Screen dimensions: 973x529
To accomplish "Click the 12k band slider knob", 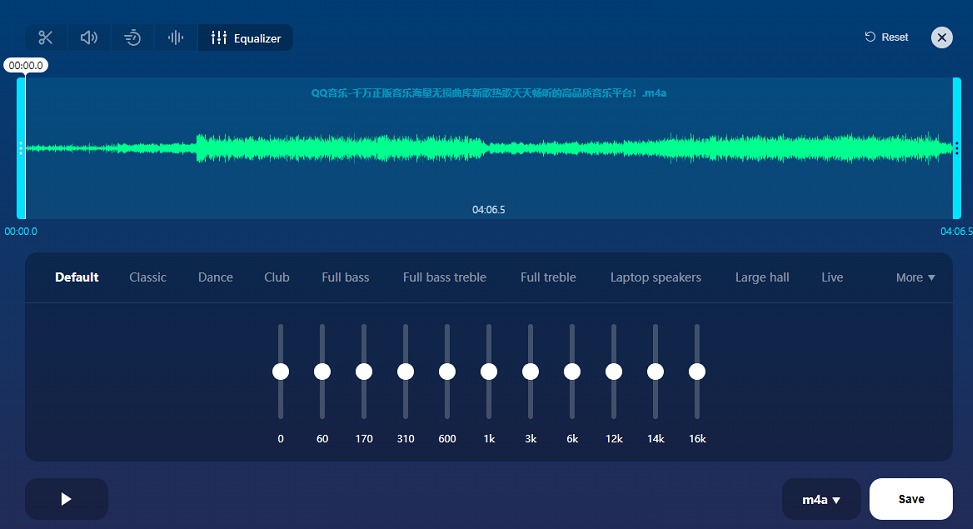I will pyautogui.click(x=614, y=371).
